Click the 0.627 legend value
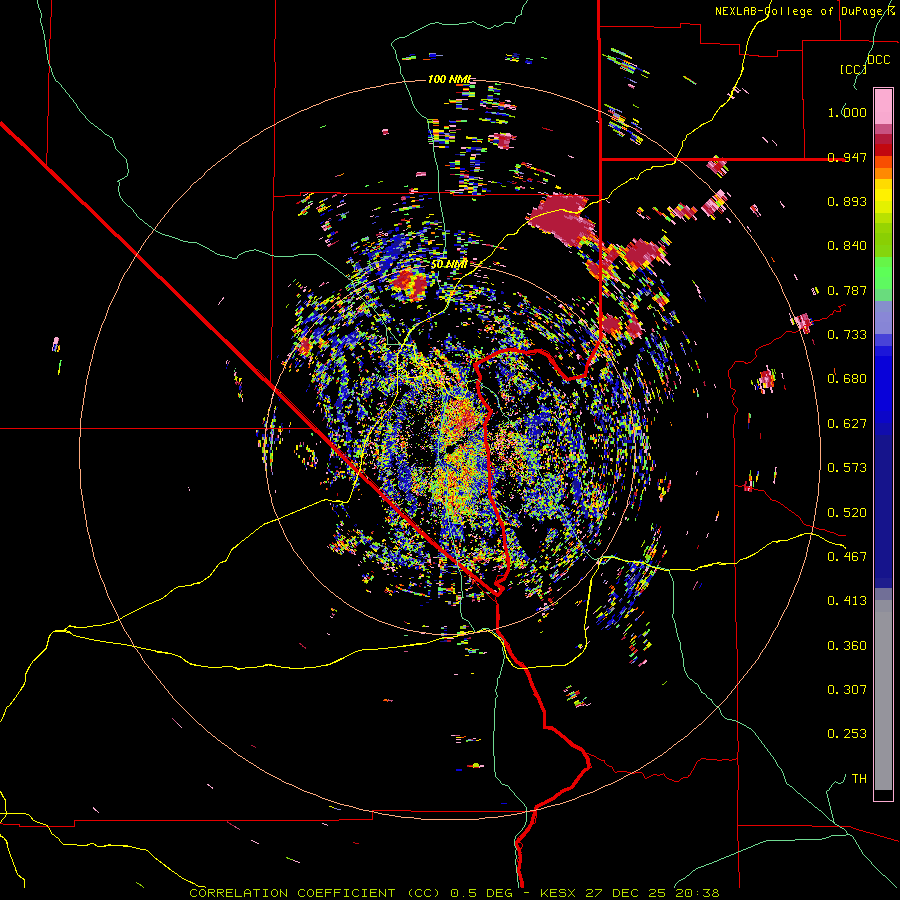The height and width of the screenshot is (900, 900). 847,424
